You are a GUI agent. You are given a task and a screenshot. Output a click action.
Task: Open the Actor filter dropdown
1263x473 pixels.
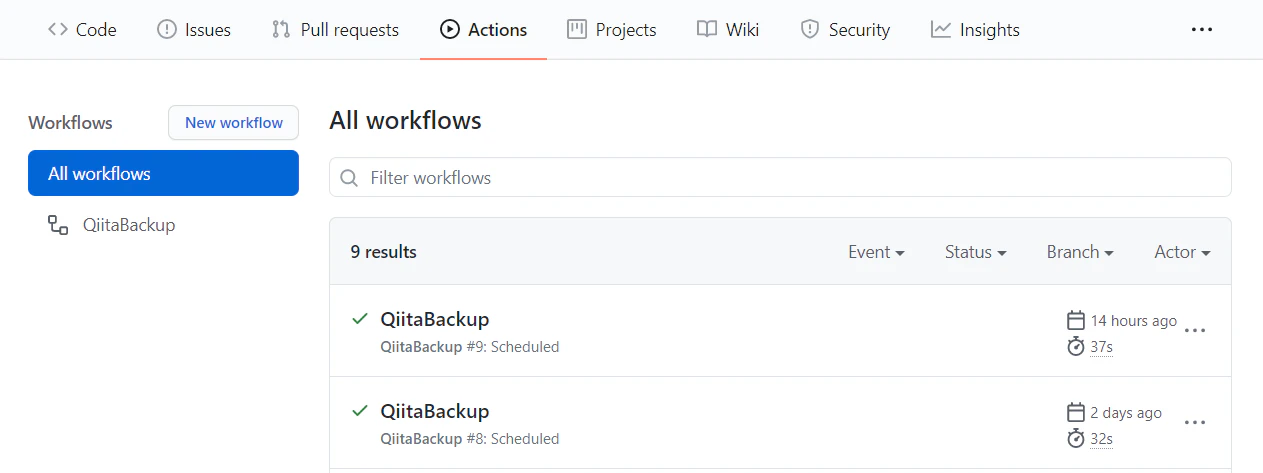[1182, 252]
